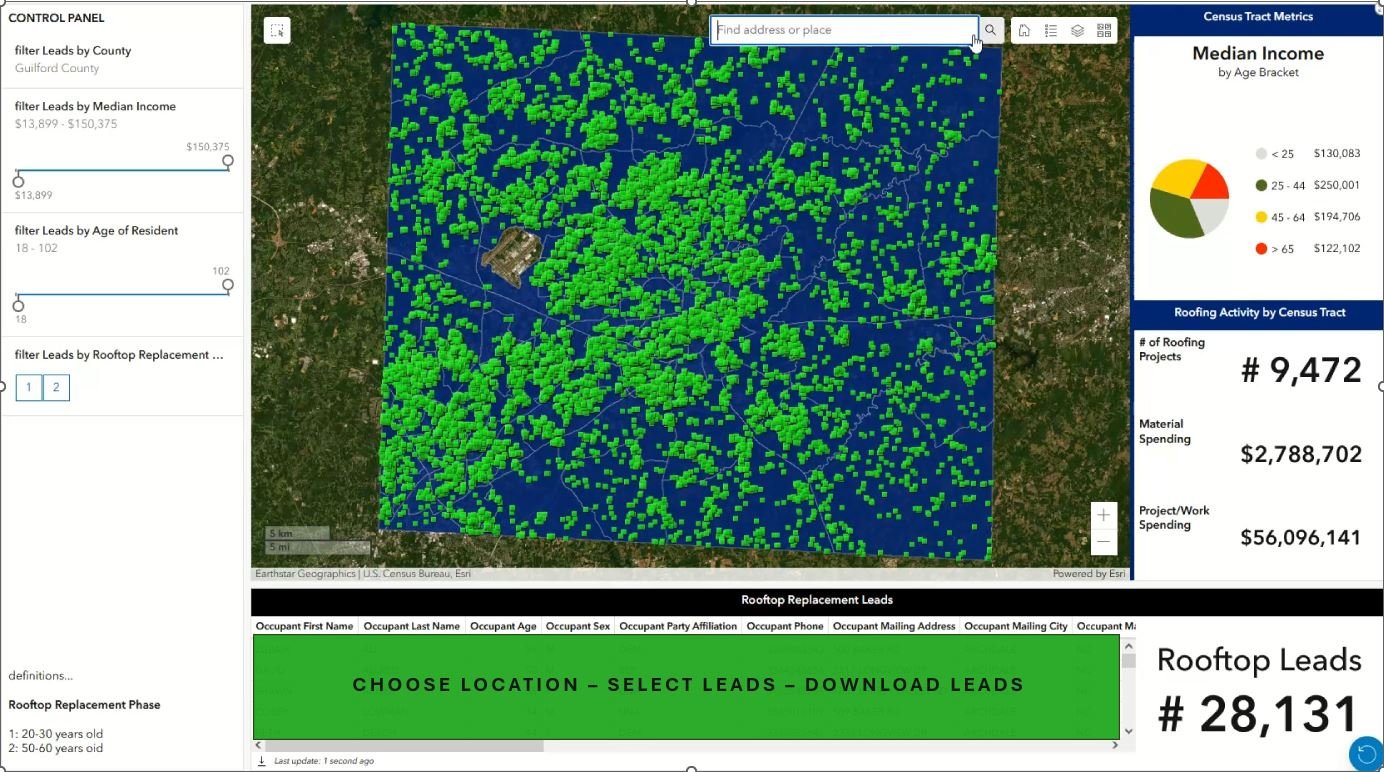Screen dimensions: 1384x772
Task: Click 'CHOOSE LOCATION – SELECT LEADS' green banner
Action: [x=686, y=686]
